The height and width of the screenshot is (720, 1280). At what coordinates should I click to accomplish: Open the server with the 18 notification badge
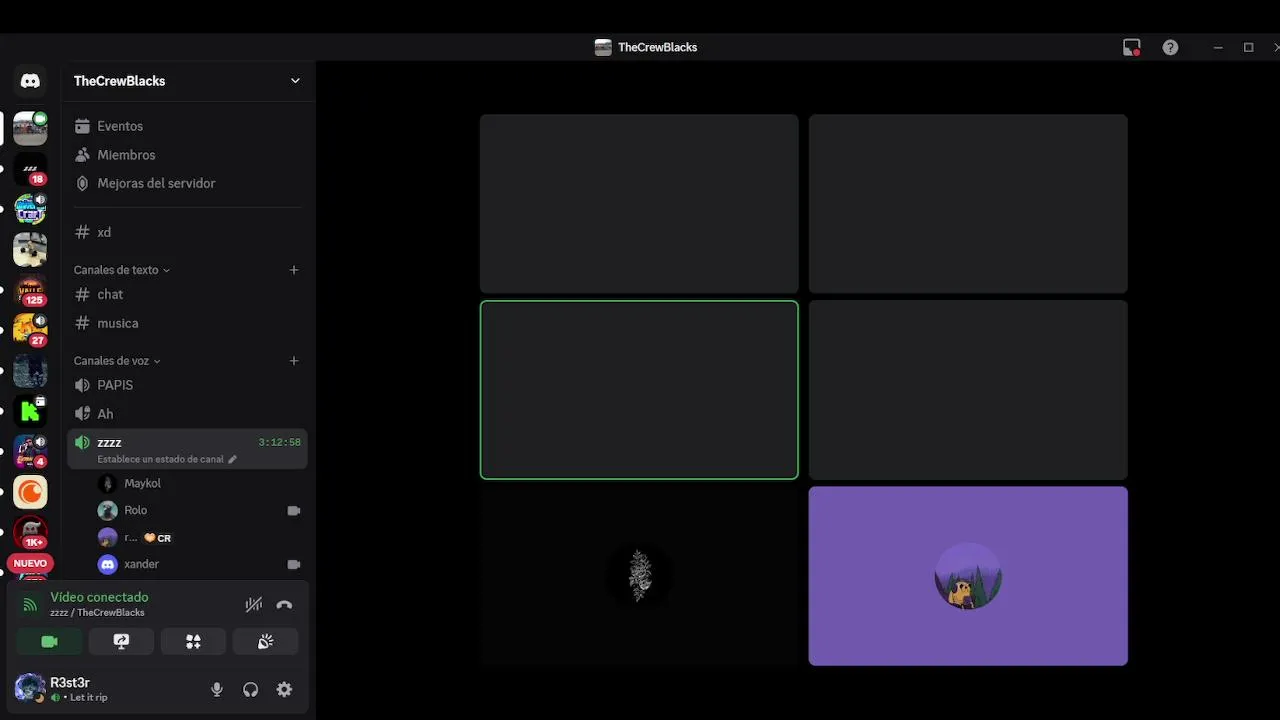pos(30,170)
